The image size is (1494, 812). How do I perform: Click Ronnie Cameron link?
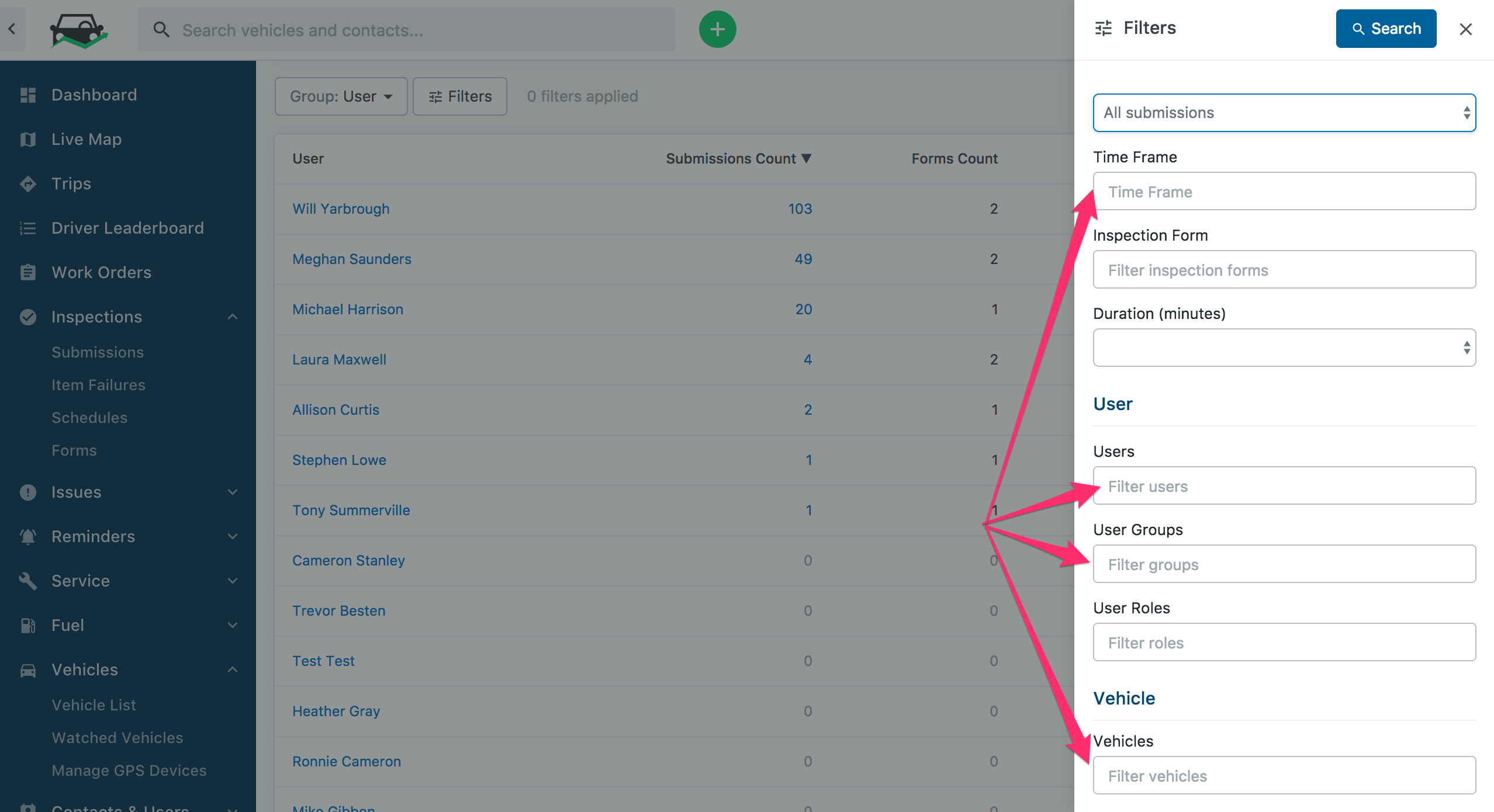point(347,761)
